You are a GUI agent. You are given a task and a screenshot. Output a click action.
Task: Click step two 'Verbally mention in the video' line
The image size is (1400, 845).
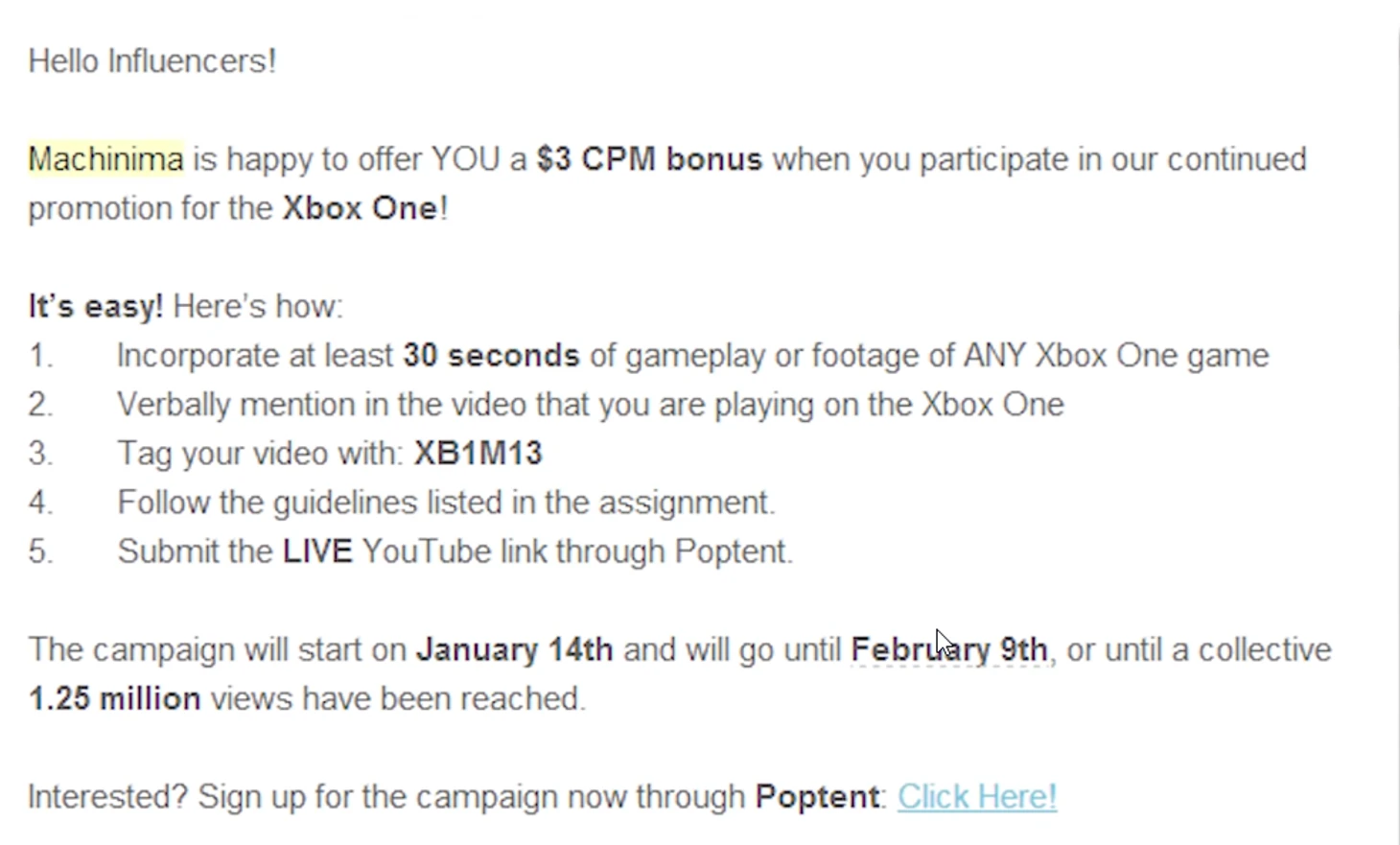tap(590, 405)
